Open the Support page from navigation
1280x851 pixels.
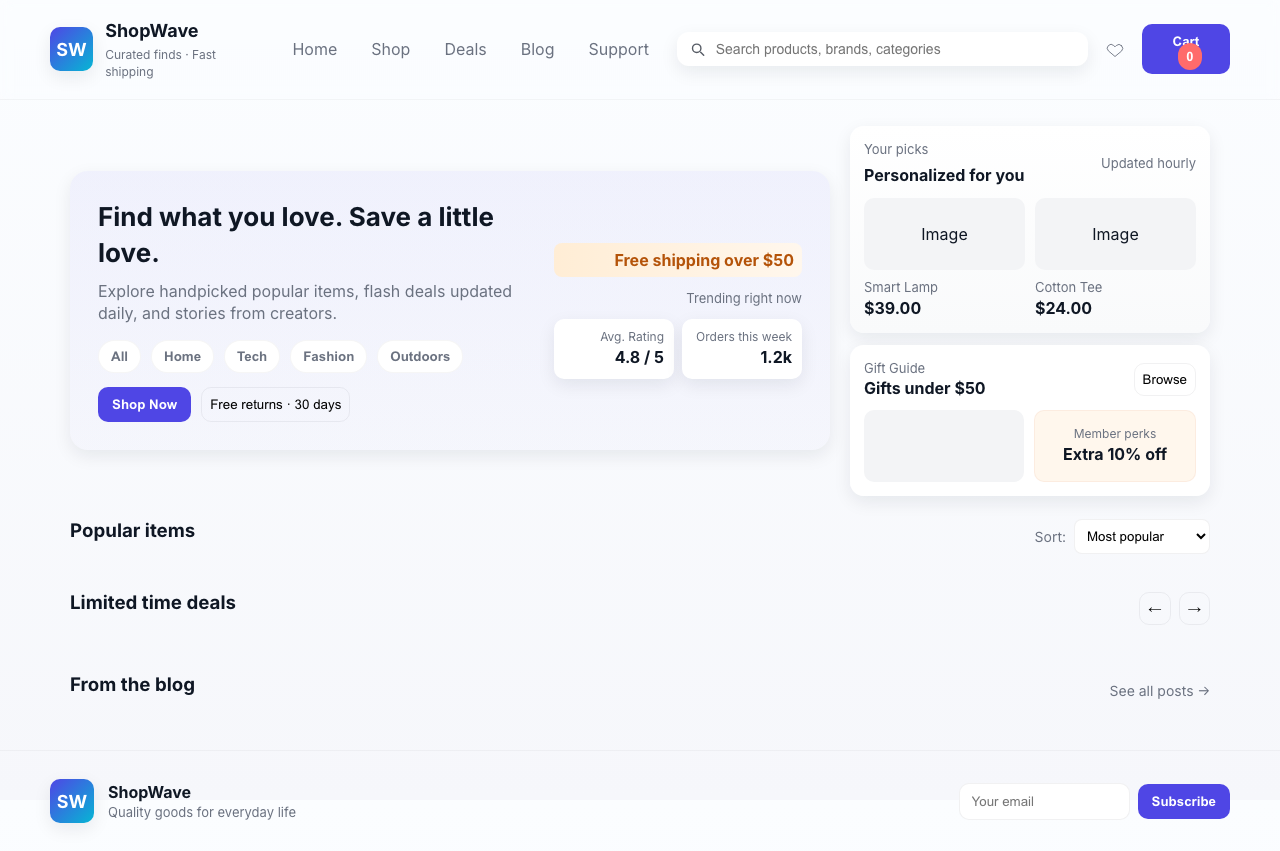point(618,49)
